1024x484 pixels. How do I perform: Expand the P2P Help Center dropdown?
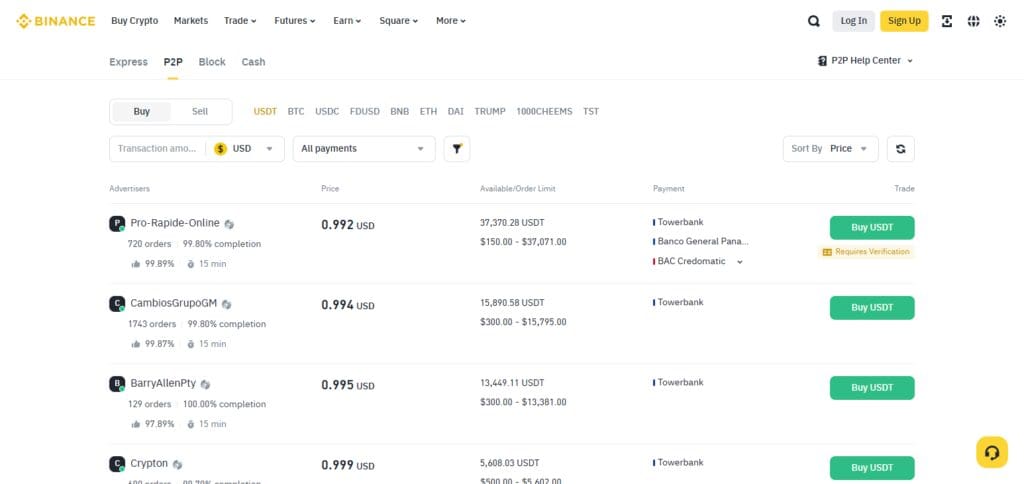pos(910,61)
